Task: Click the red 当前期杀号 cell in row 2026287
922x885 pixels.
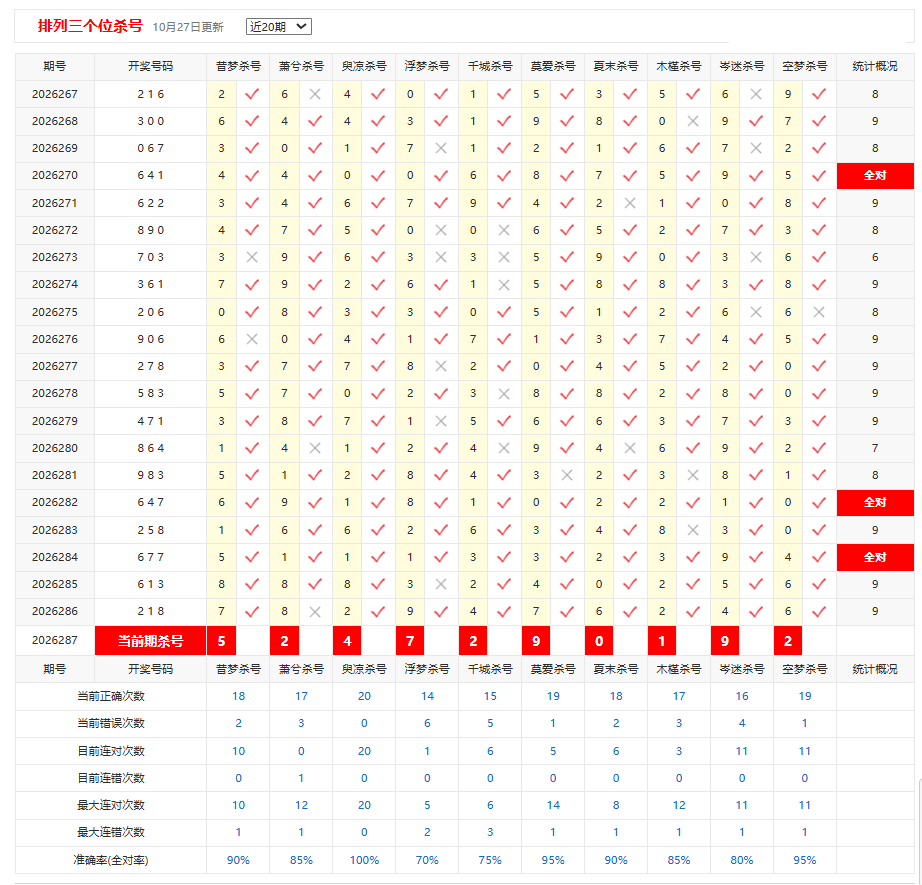Action: tap(151, 641)
